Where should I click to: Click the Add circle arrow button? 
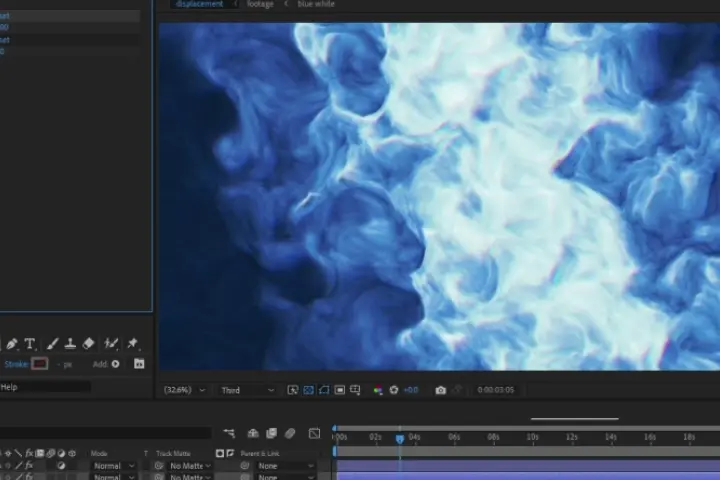(116, 364)
